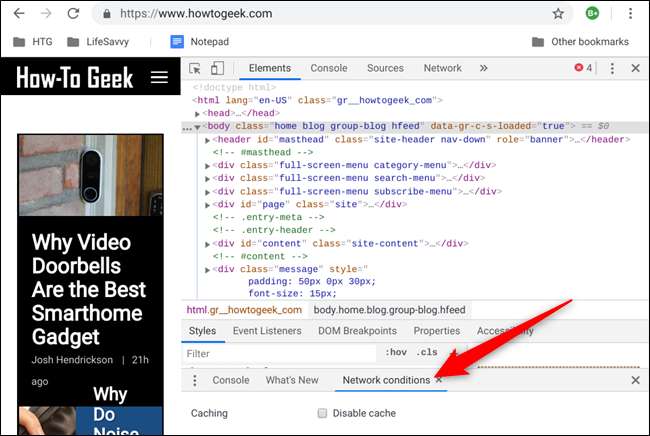This screenshot has width=650, height=436.
Task: Toggle the device toolbar icon
Action: 219,69
